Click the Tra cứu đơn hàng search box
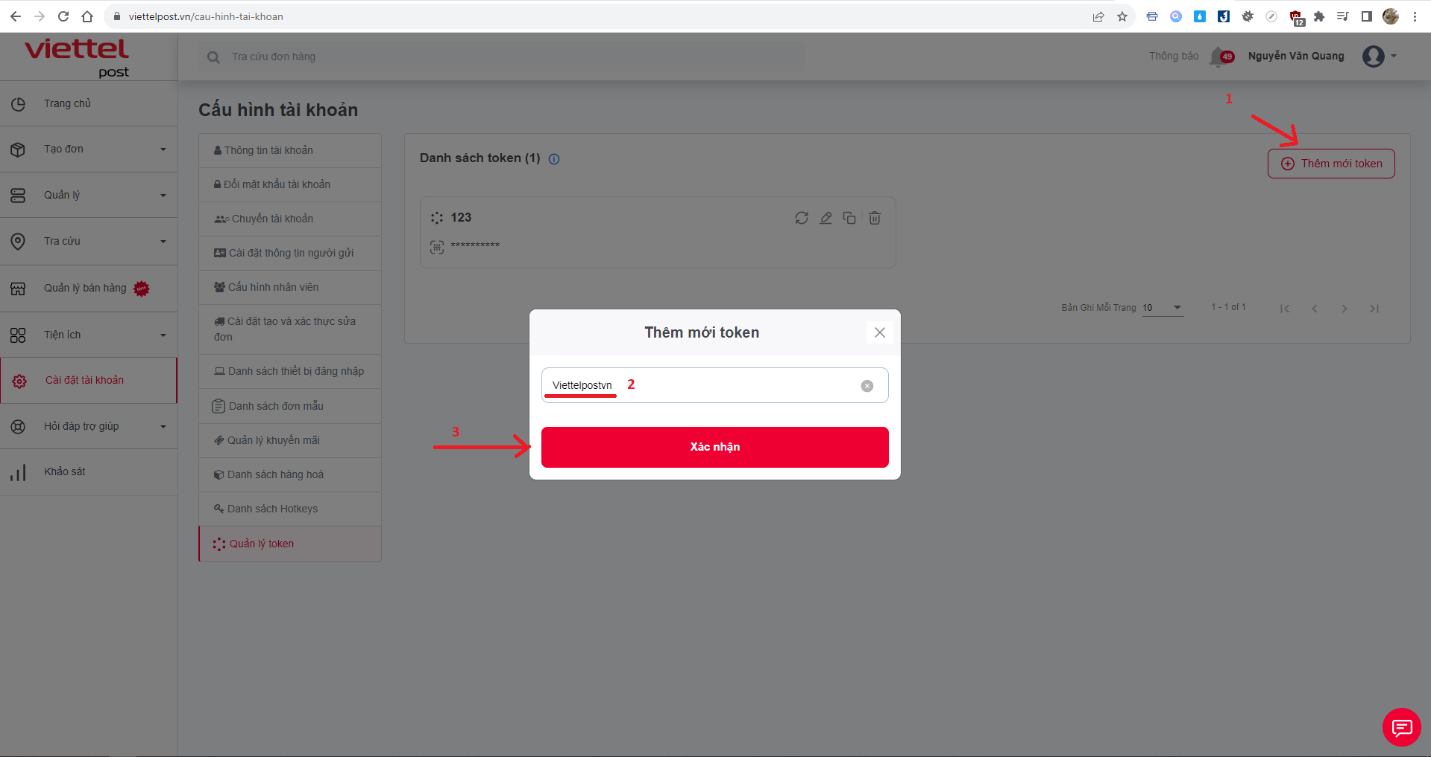The image size is (1431, 757). [x=502, y=57]
